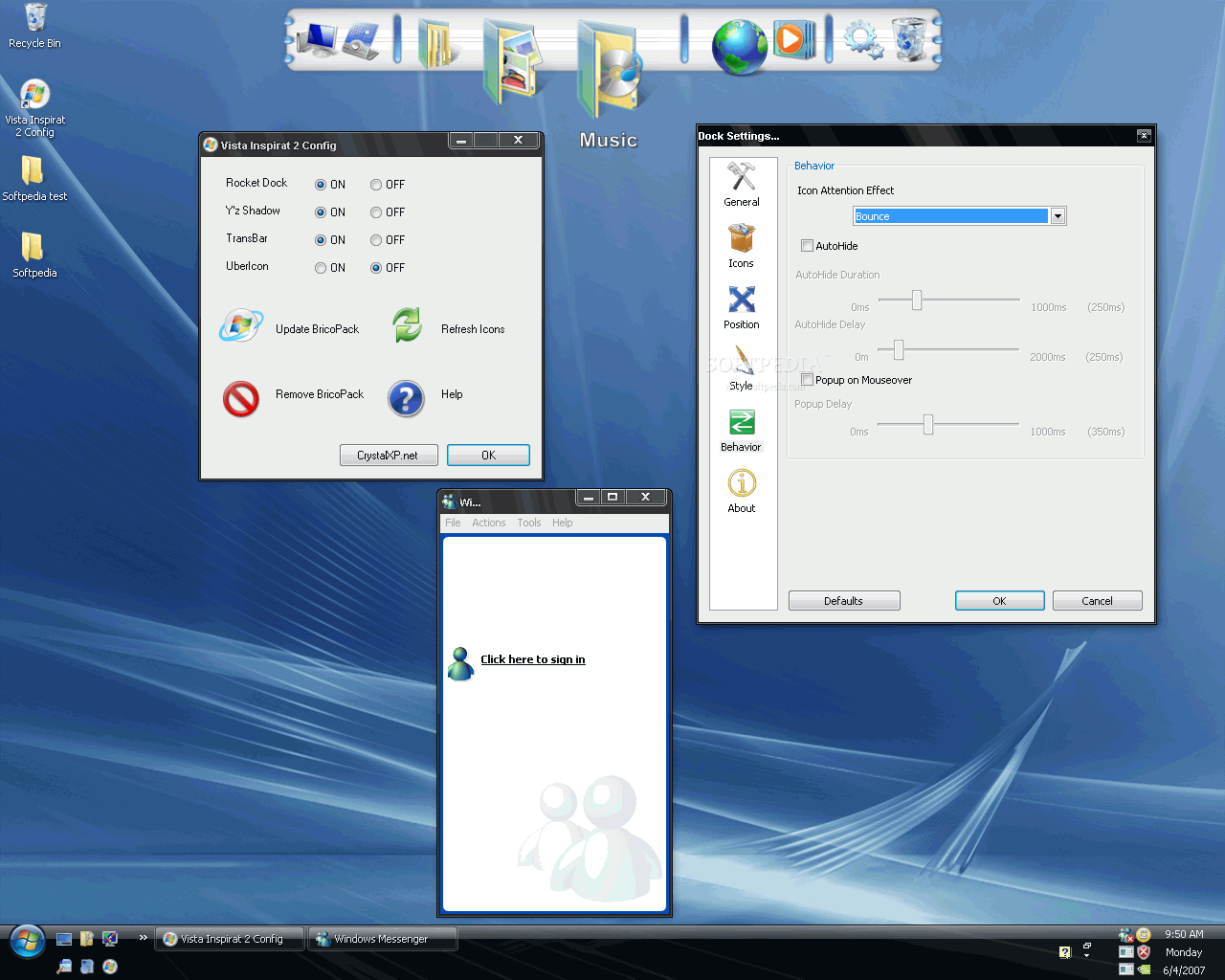The image size is (1225, 980).
Task: Set TransBar to ON
Action: click(321, 240)
